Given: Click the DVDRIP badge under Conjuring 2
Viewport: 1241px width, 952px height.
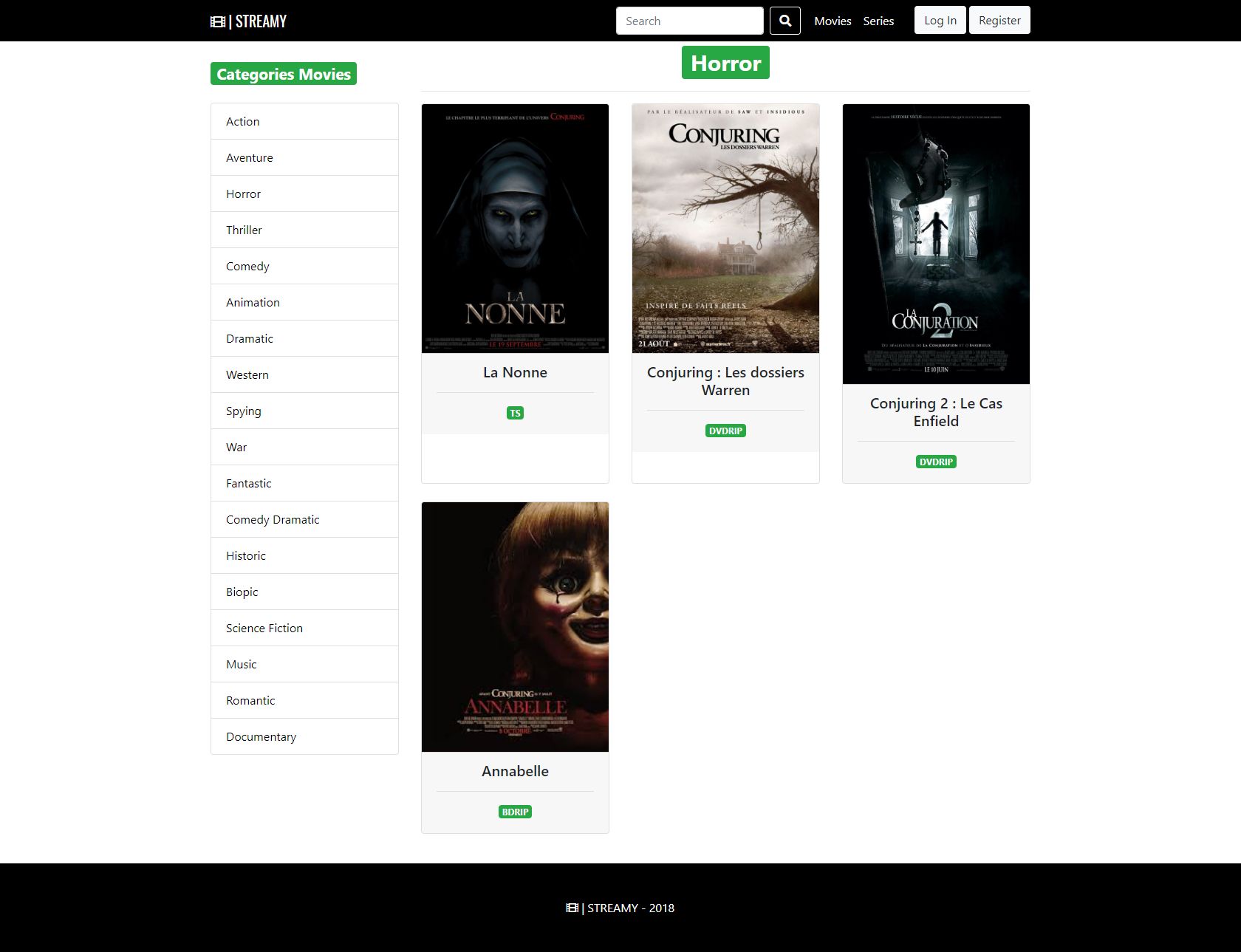Looking at the screenshot, I should pyautogui.click(x=936, y=462).
